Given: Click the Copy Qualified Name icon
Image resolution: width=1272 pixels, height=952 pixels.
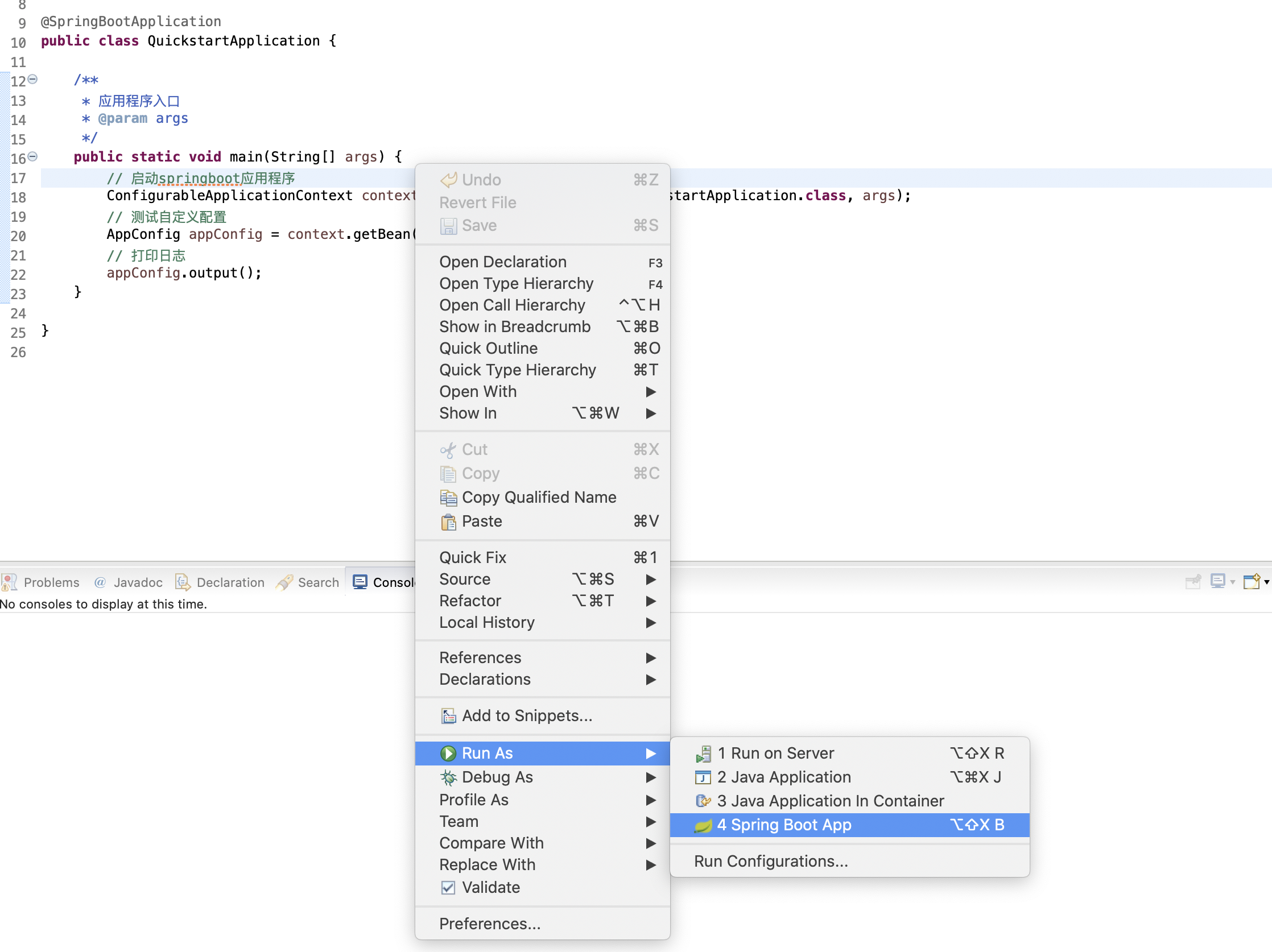Looking at the screenshot, I should click(x=448, y=498).
